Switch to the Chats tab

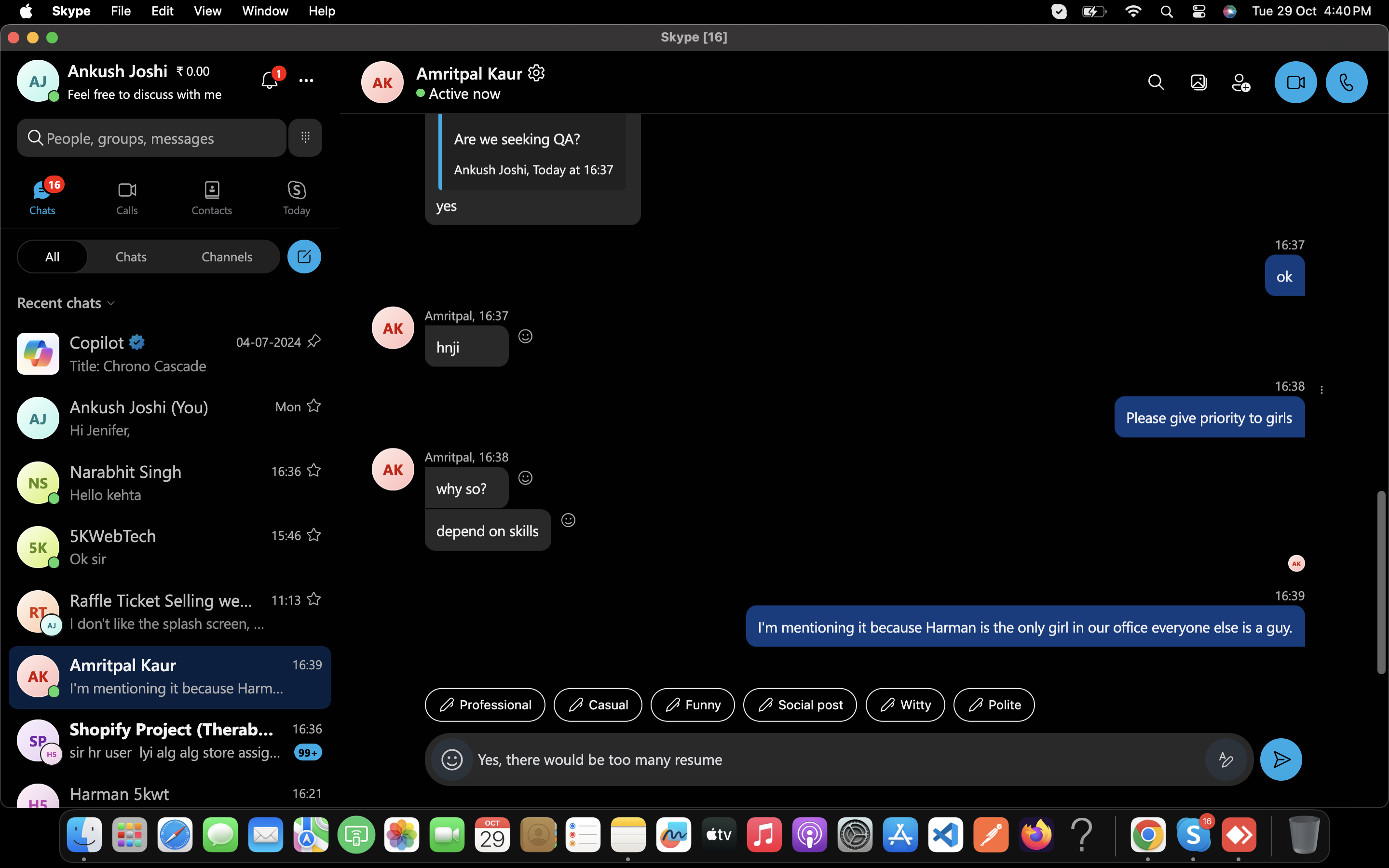coord(42,198)
